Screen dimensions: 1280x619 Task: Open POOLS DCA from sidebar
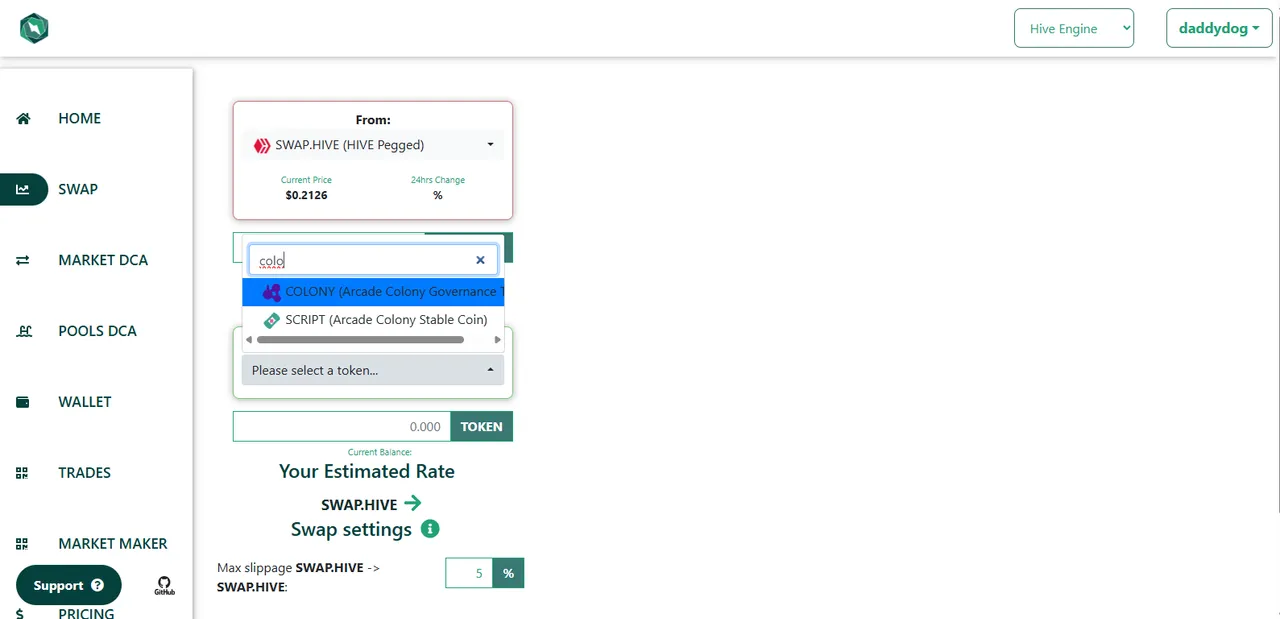coord(97,331)
